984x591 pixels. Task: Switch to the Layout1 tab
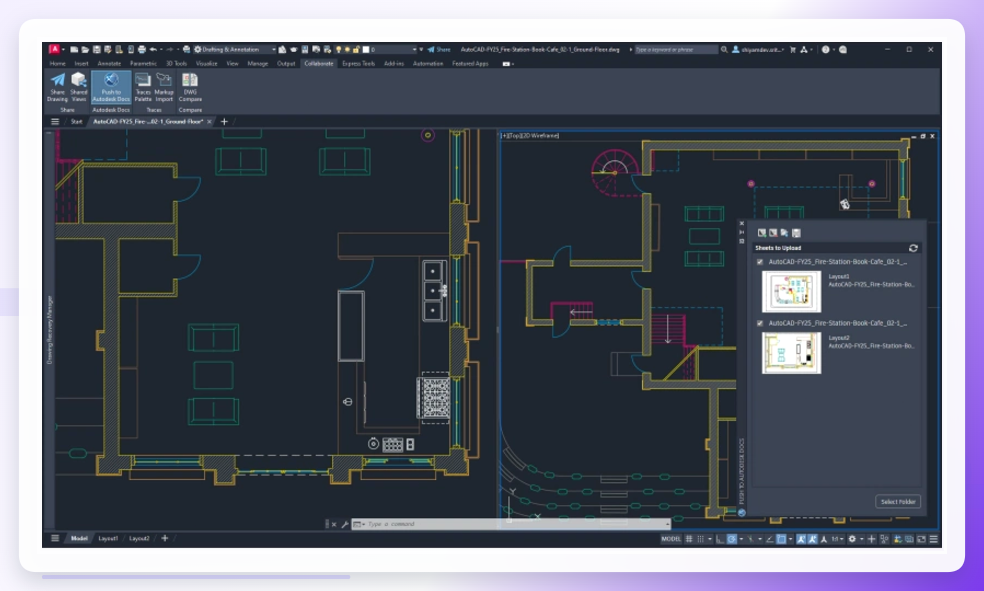coord(108,538)
